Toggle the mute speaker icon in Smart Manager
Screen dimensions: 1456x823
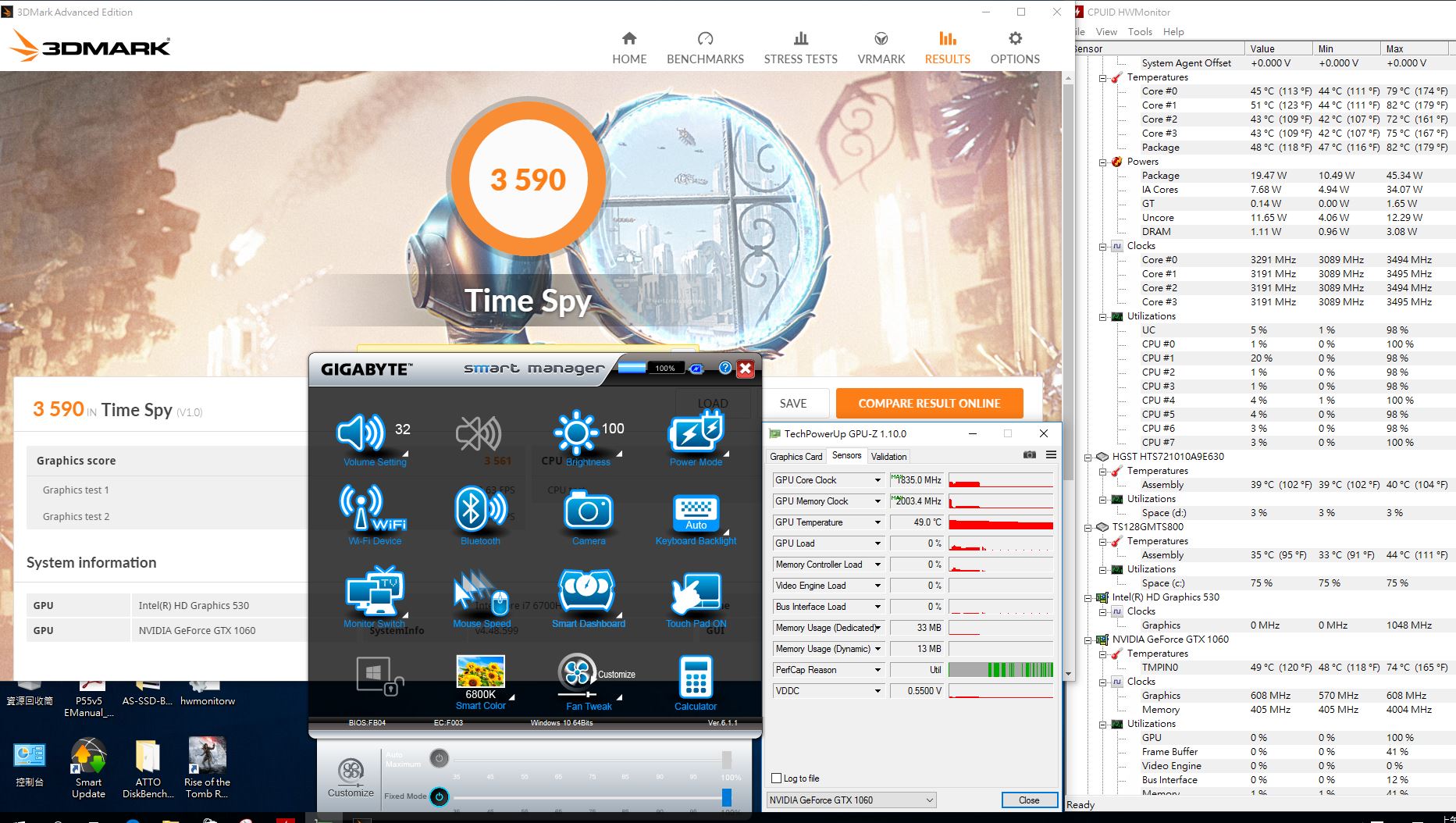coord(478,433)
